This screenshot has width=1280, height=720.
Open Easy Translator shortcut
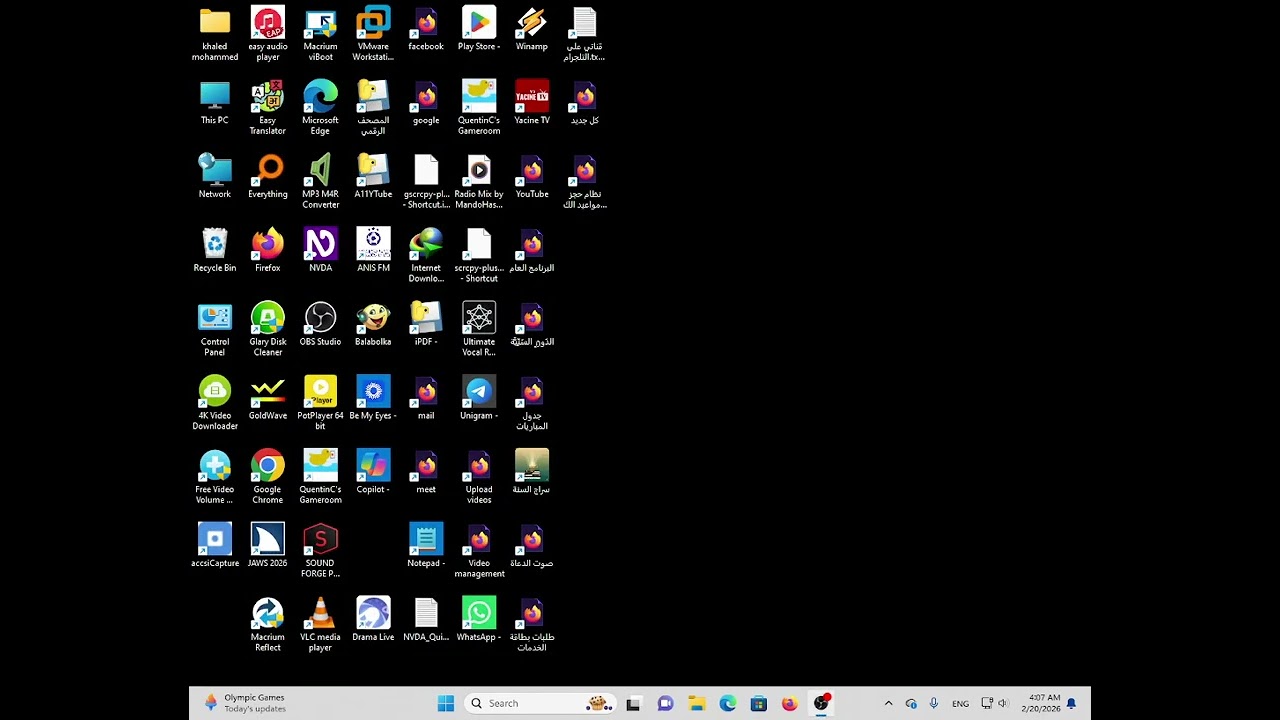click(x=268, y=107)
